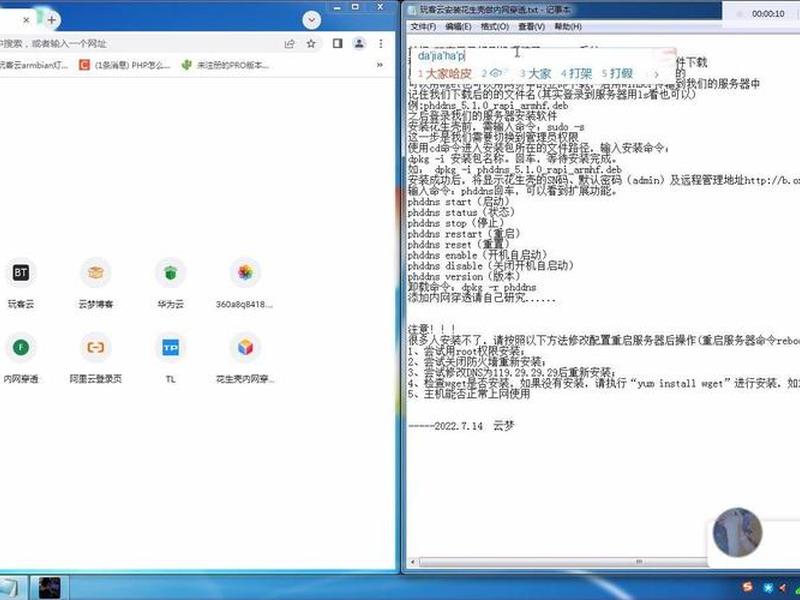
Task: Open the 阿里云登录页 shortcut tile
Action: click(95, 358)
